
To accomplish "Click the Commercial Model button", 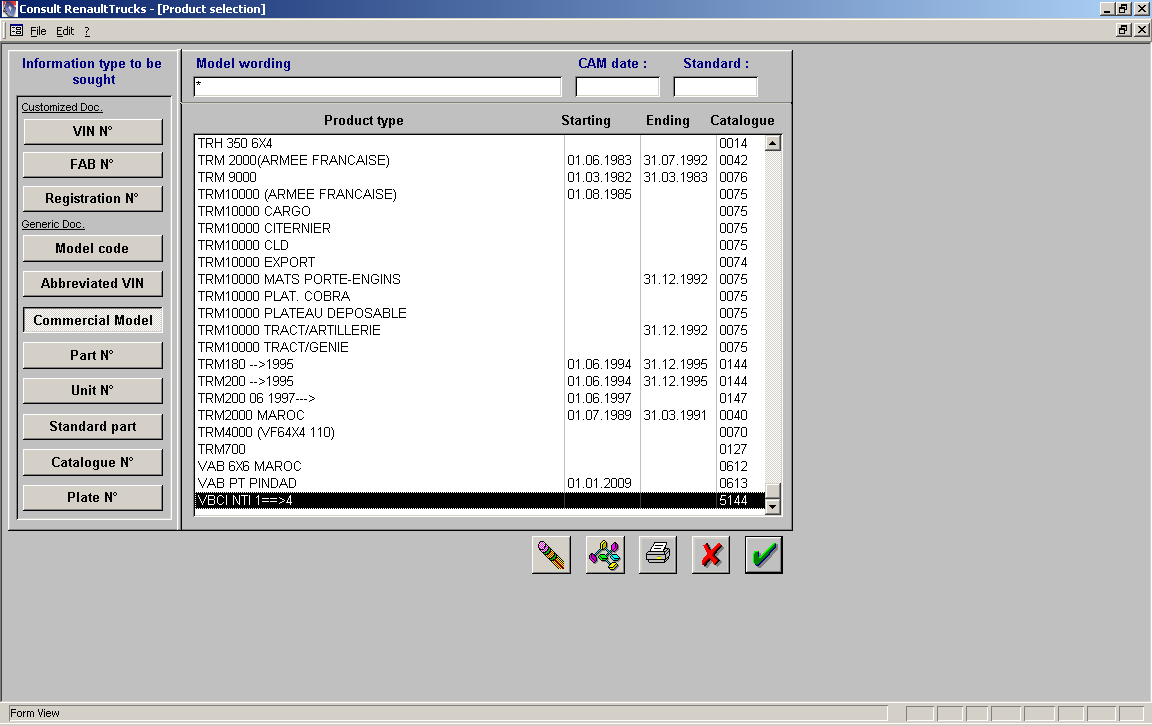I will [x=93, y=320].
